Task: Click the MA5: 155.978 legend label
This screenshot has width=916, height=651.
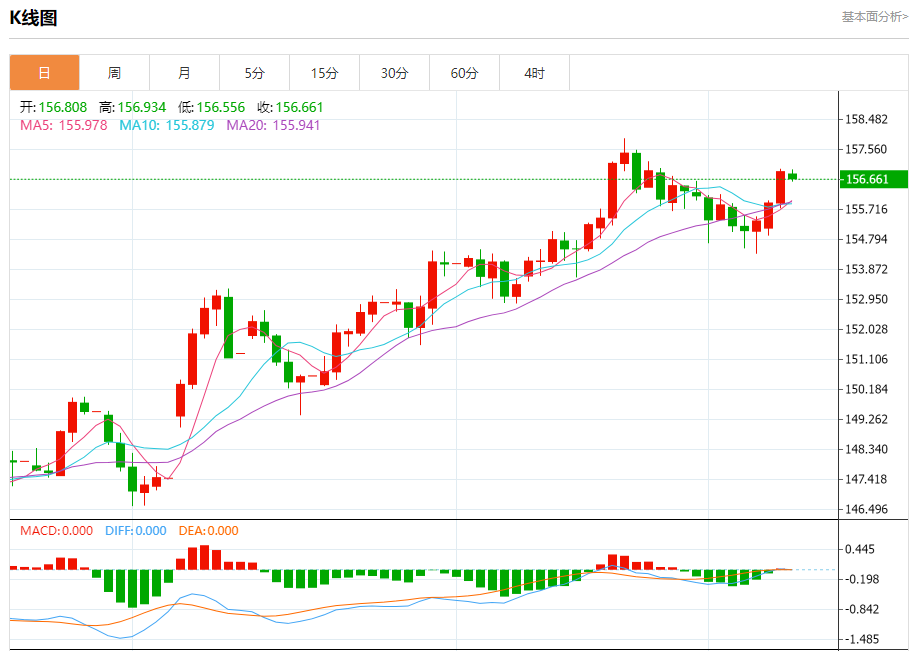Action: click(x=63, y=125)
